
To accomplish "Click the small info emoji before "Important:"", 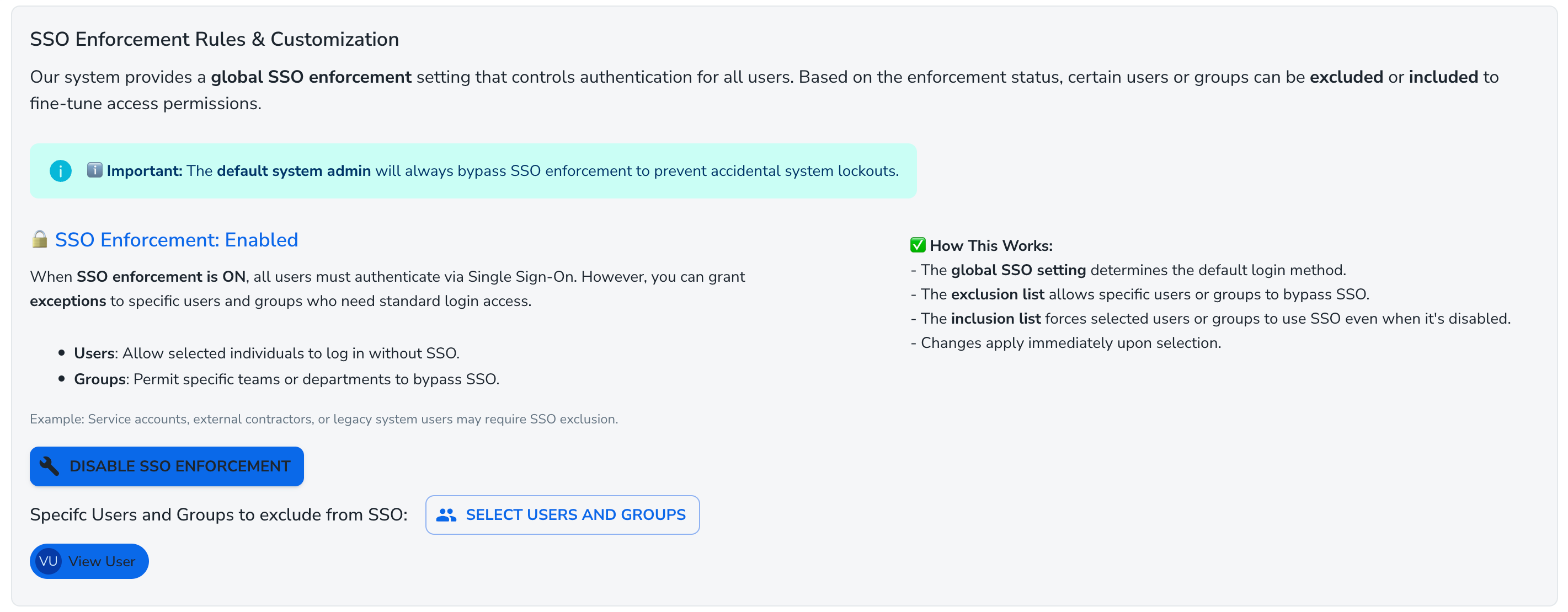I will coord(94,170).
